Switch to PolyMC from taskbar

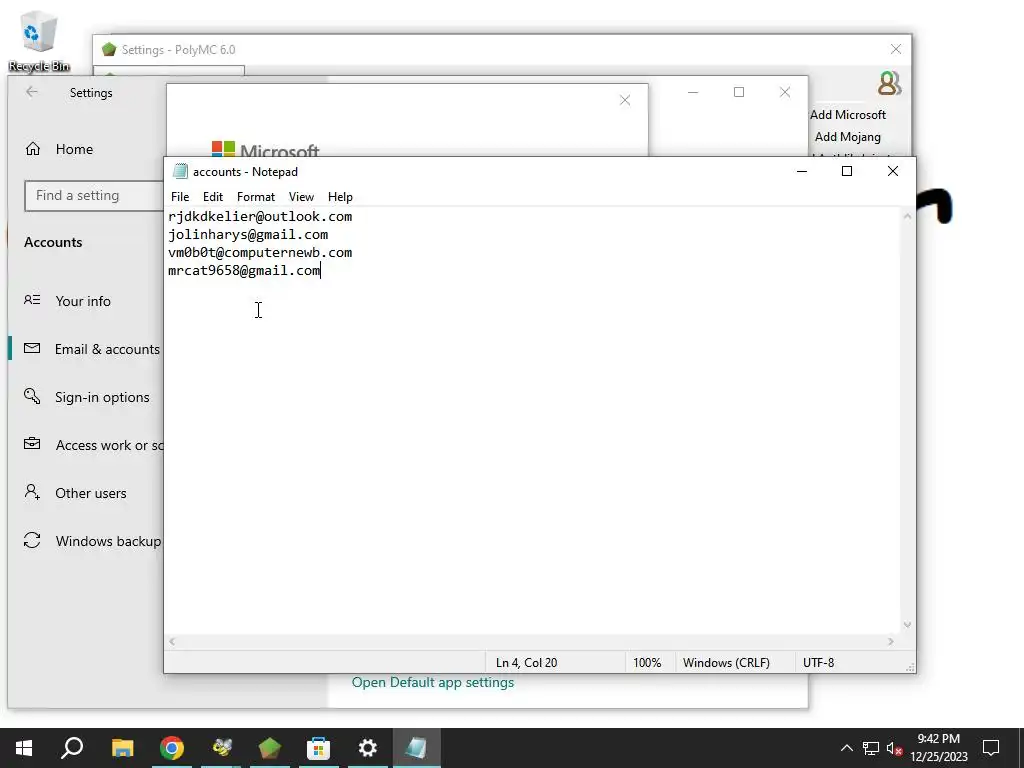click(270, 748)
